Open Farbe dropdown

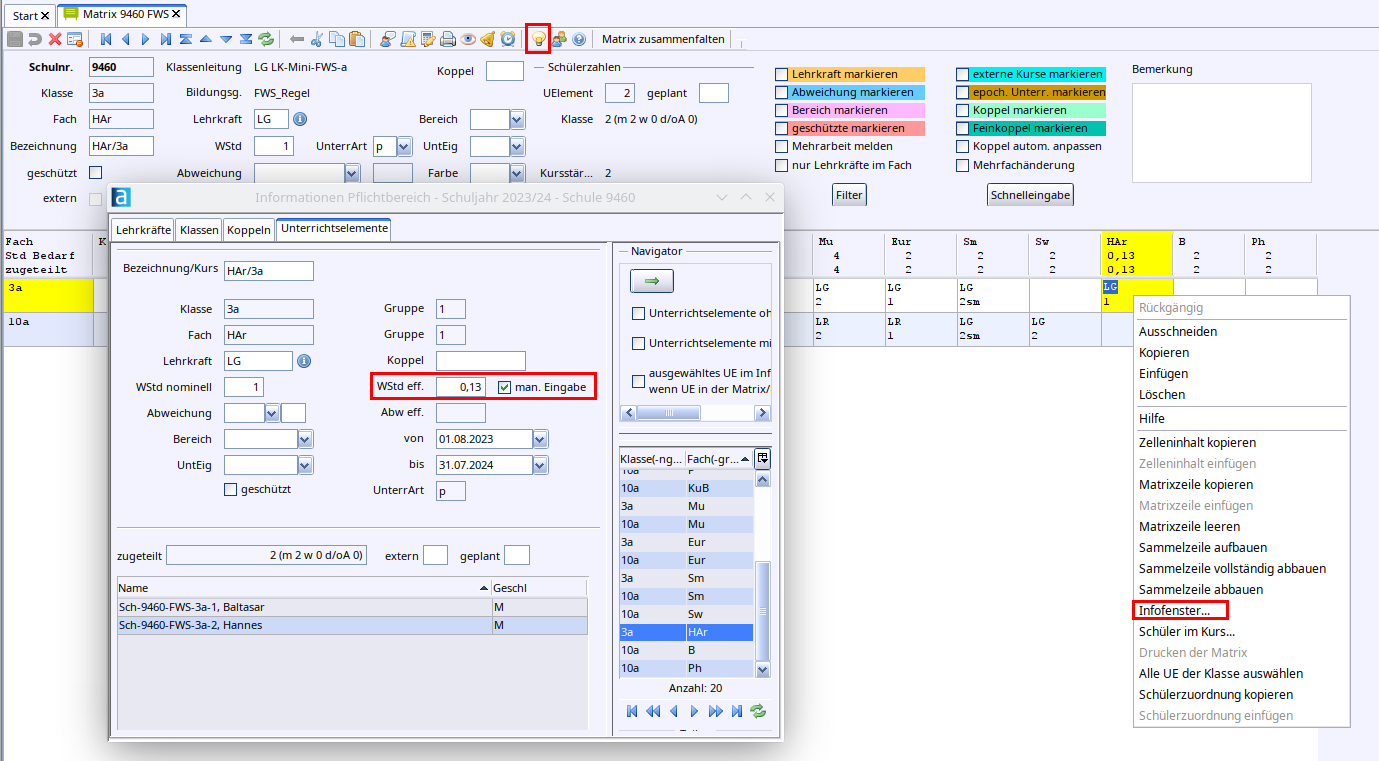[517, 173]
